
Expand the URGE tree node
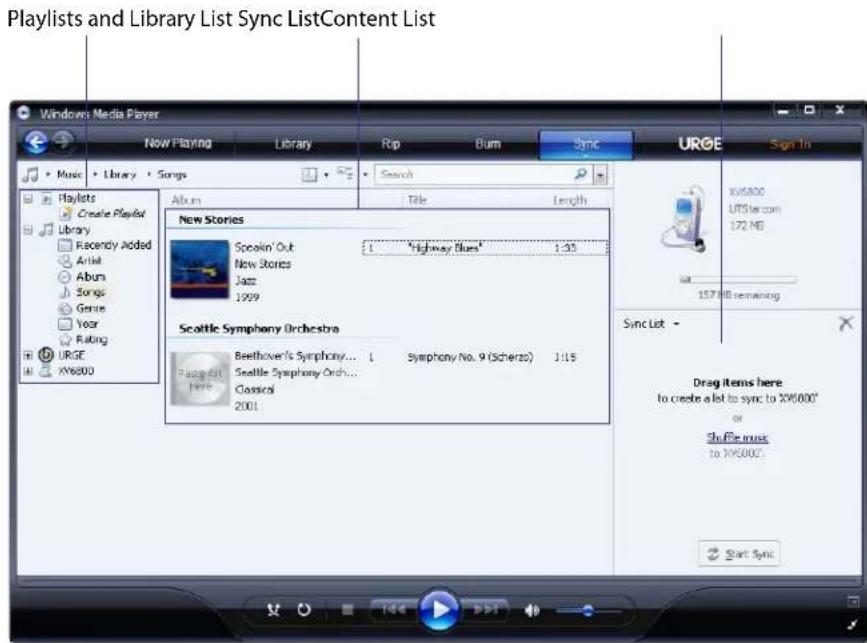point(28,356)
